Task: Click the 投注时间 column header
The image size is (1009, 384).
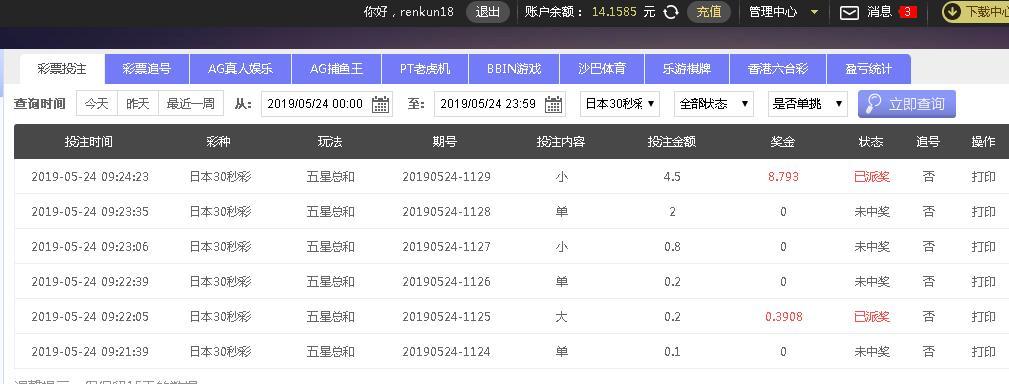Action: coord(89,142)
